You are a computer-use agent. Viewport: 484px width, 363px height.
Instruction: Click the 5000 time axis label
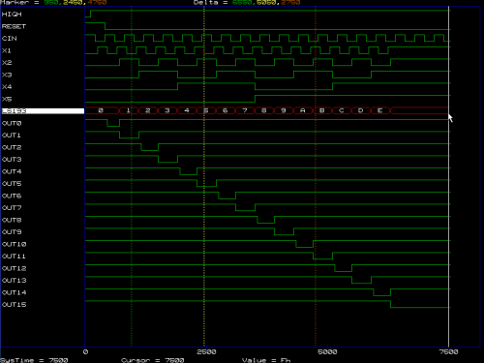(x=327, y=352)
